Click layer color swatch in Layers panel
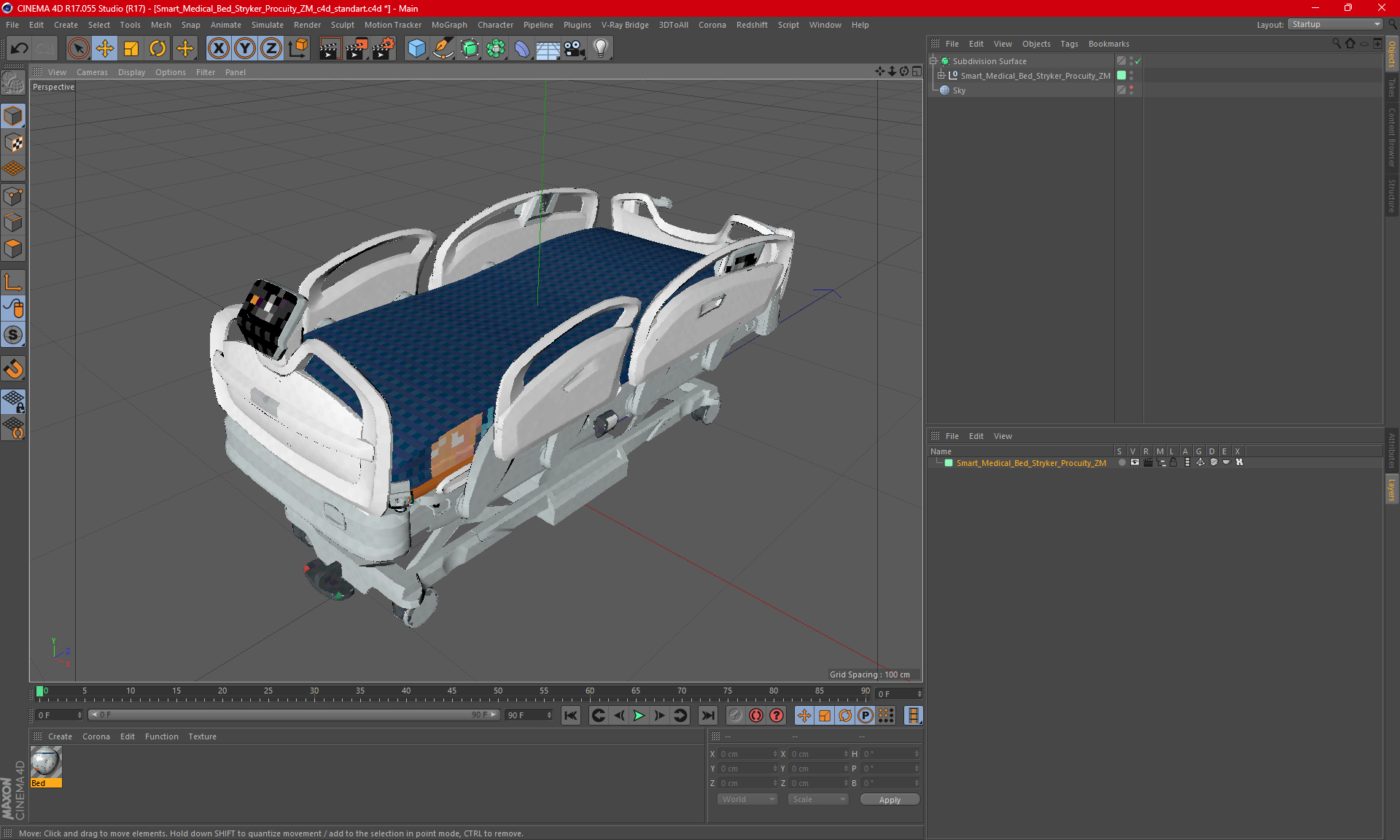Screen dimensions: 1400x840 pyautogui.click(x=949, y=463)
